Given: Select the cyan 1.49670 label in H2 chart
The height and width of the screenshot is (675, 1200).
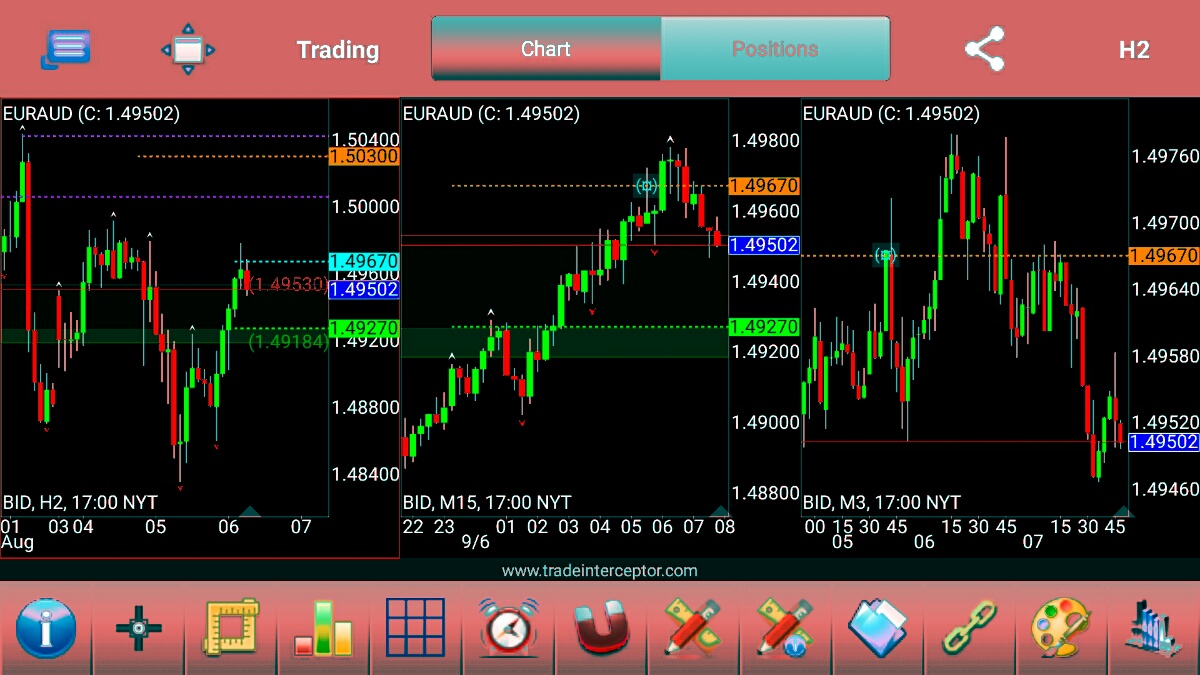Looking at the screenshot, I should (x=364, y=261).
